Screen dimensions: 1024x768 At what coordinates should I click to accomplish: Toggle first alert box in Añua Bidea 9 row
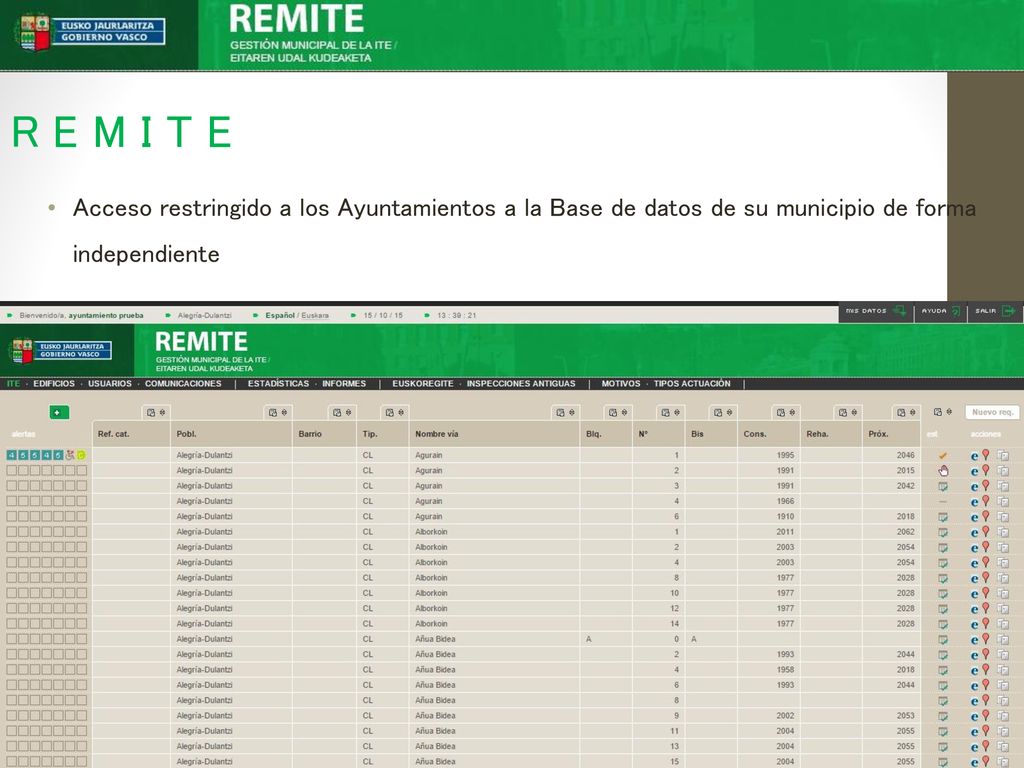click(x=11, y=716)
